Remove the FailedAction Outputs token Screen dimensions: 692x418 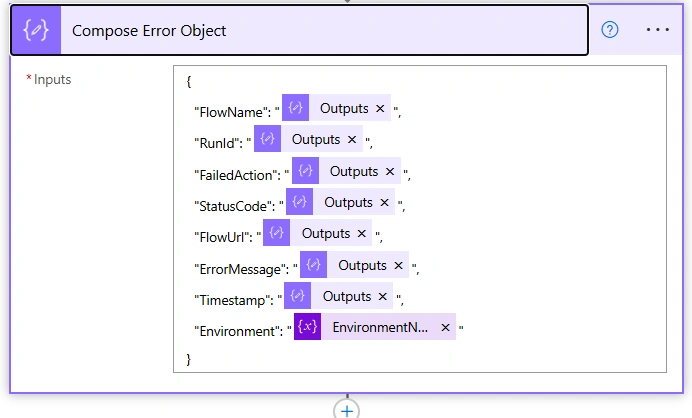pyautogui.click(x=390, y=171)
